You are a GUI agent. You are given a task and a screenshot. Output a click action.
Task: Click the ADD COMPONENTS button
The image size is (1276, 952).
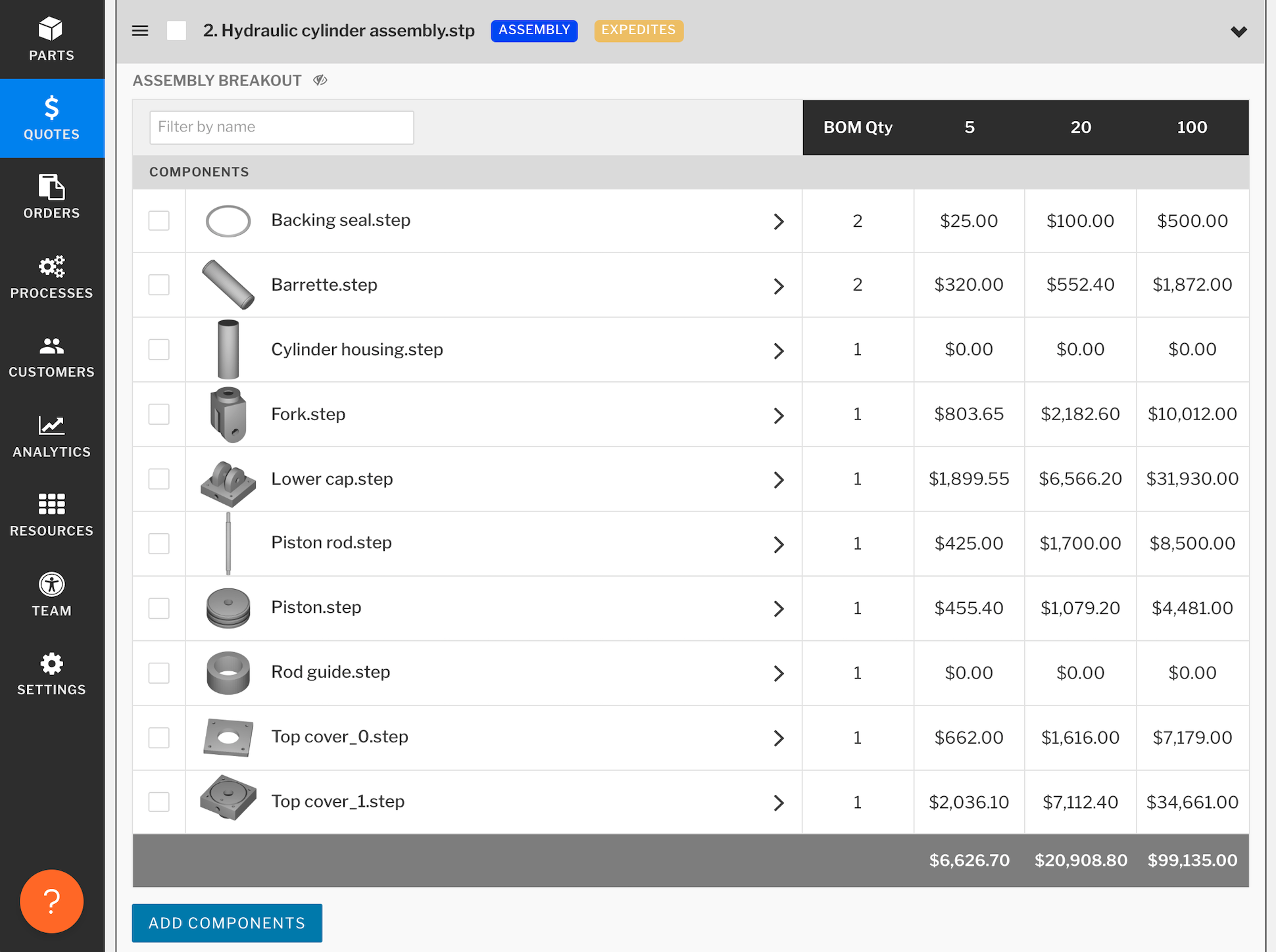226,923
